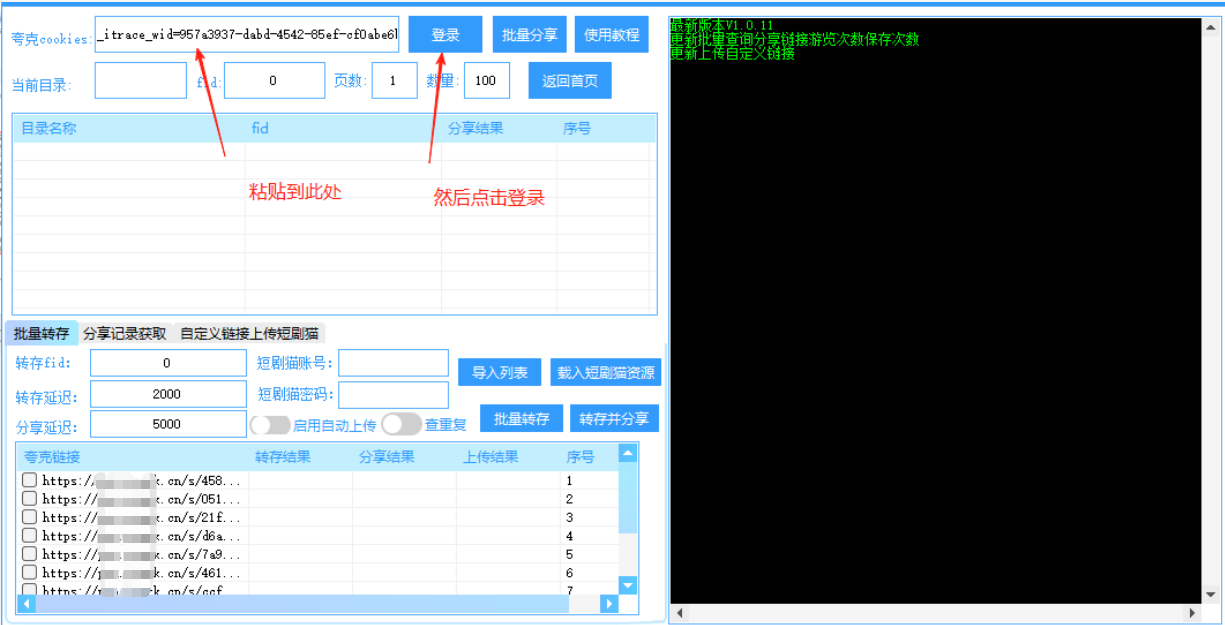Image resolution: width=1225 pixels, height=625 pixels.
Task: Select the link ending in /s/21f...
Action: click(141, 518)
